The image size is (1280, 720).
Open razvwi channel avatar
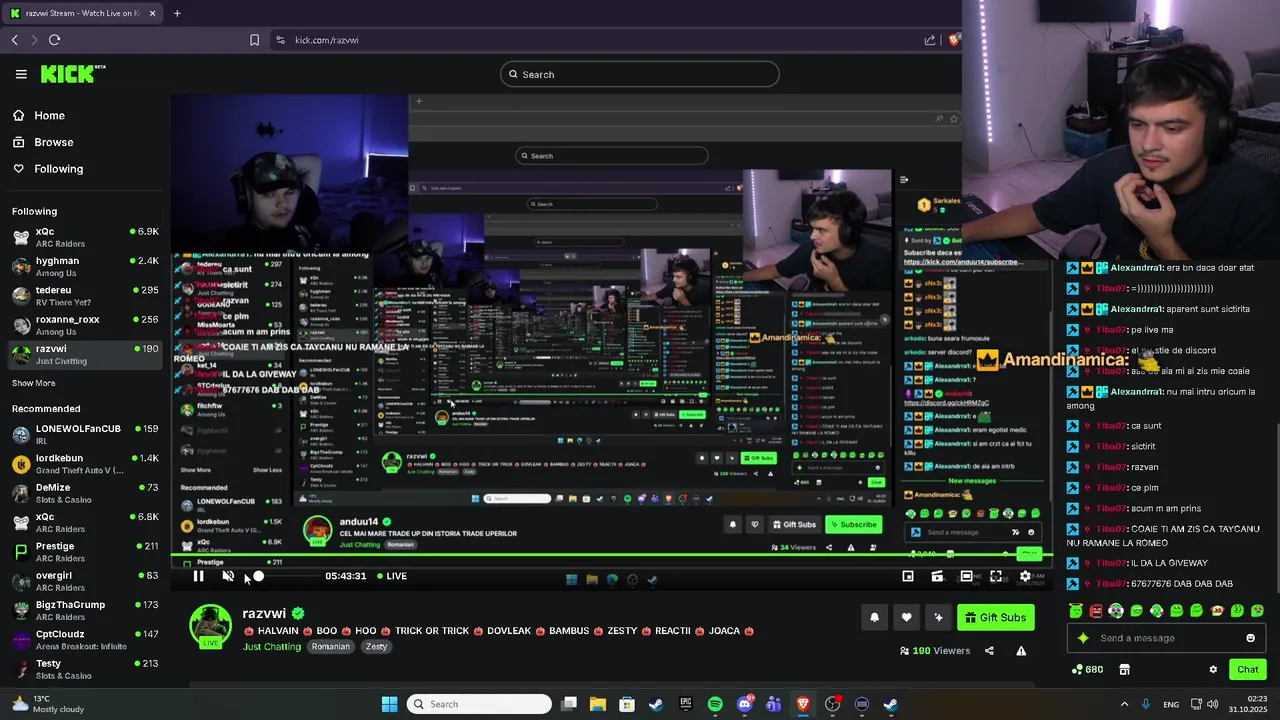[x=210, y=626]
